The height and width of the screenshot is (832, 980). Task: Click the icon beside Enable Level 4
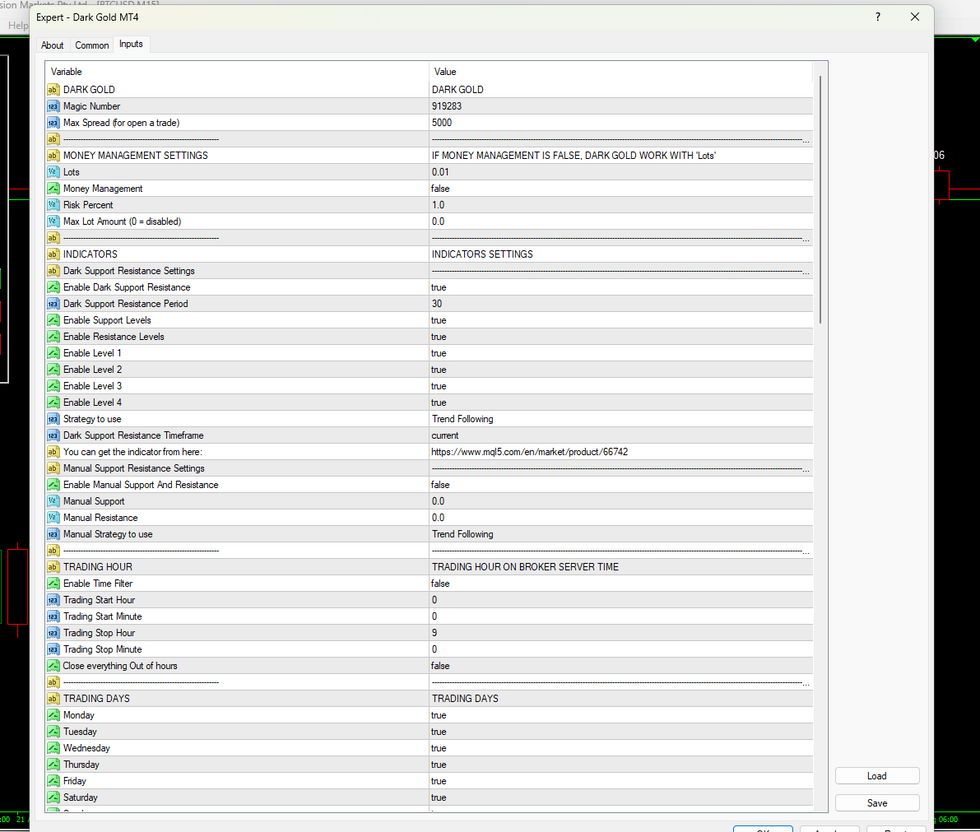click(53, 403)
